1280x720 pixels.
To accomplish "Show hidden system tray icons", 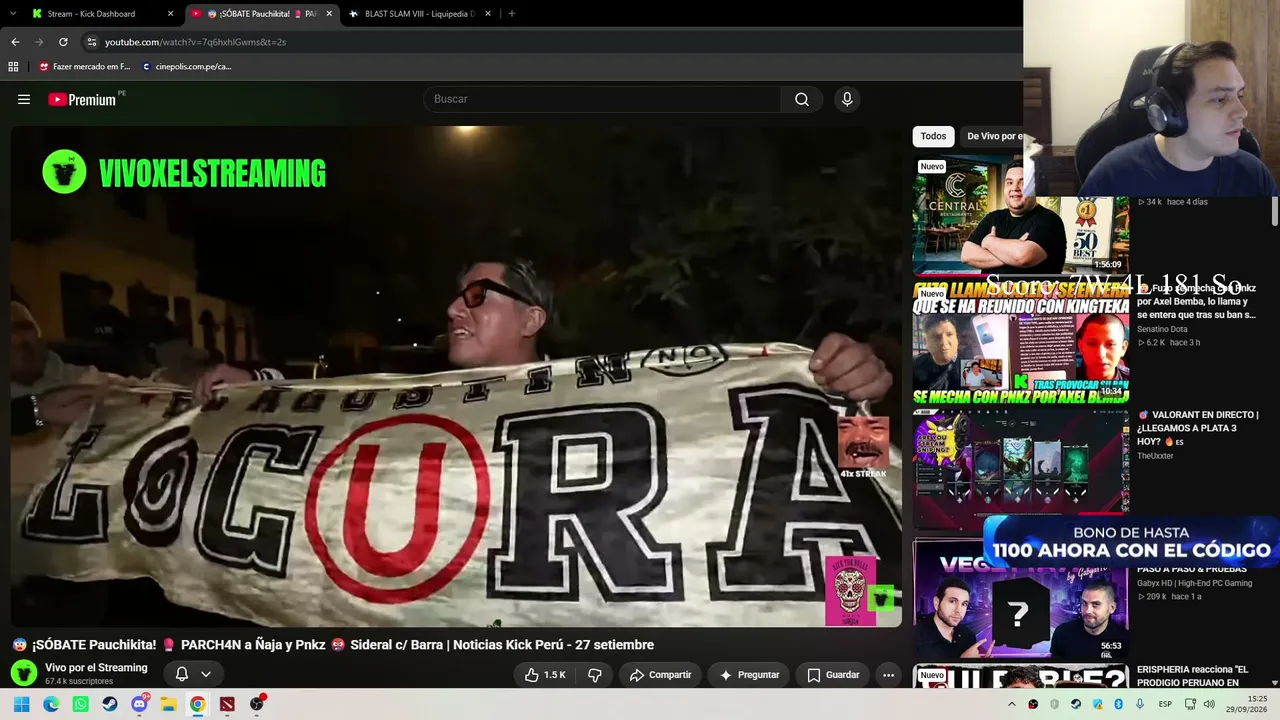I will tap(1011, 704).
